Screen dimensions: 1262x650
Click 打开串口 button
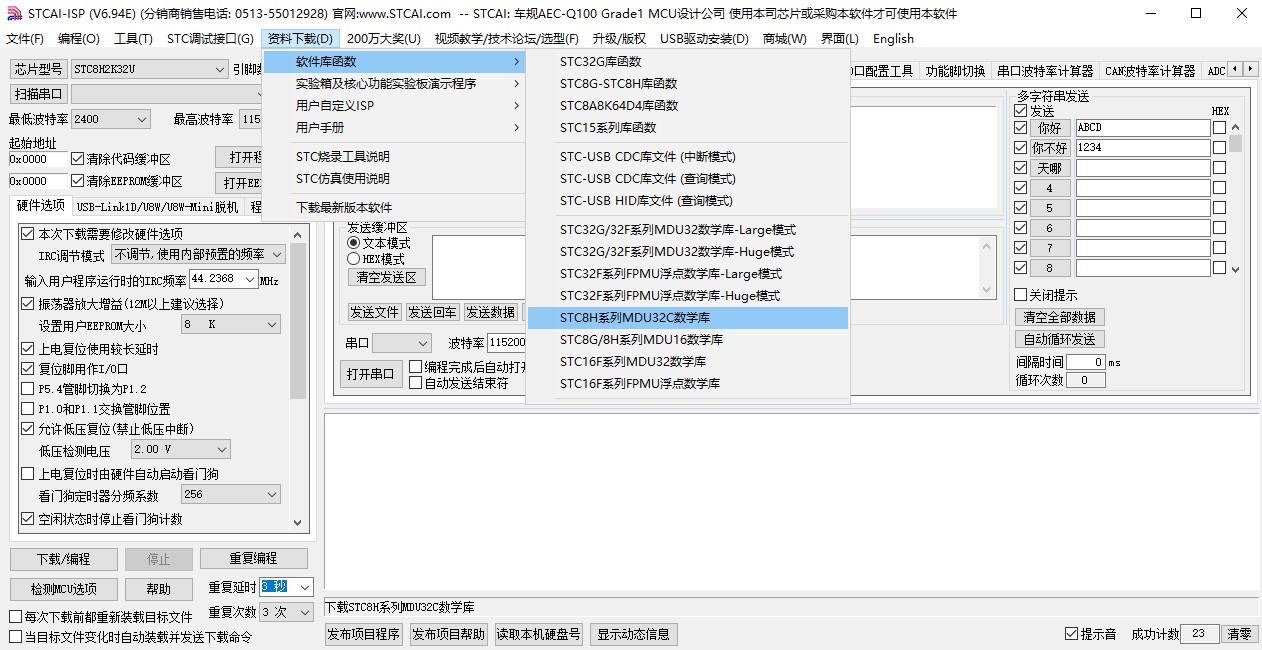370,374
